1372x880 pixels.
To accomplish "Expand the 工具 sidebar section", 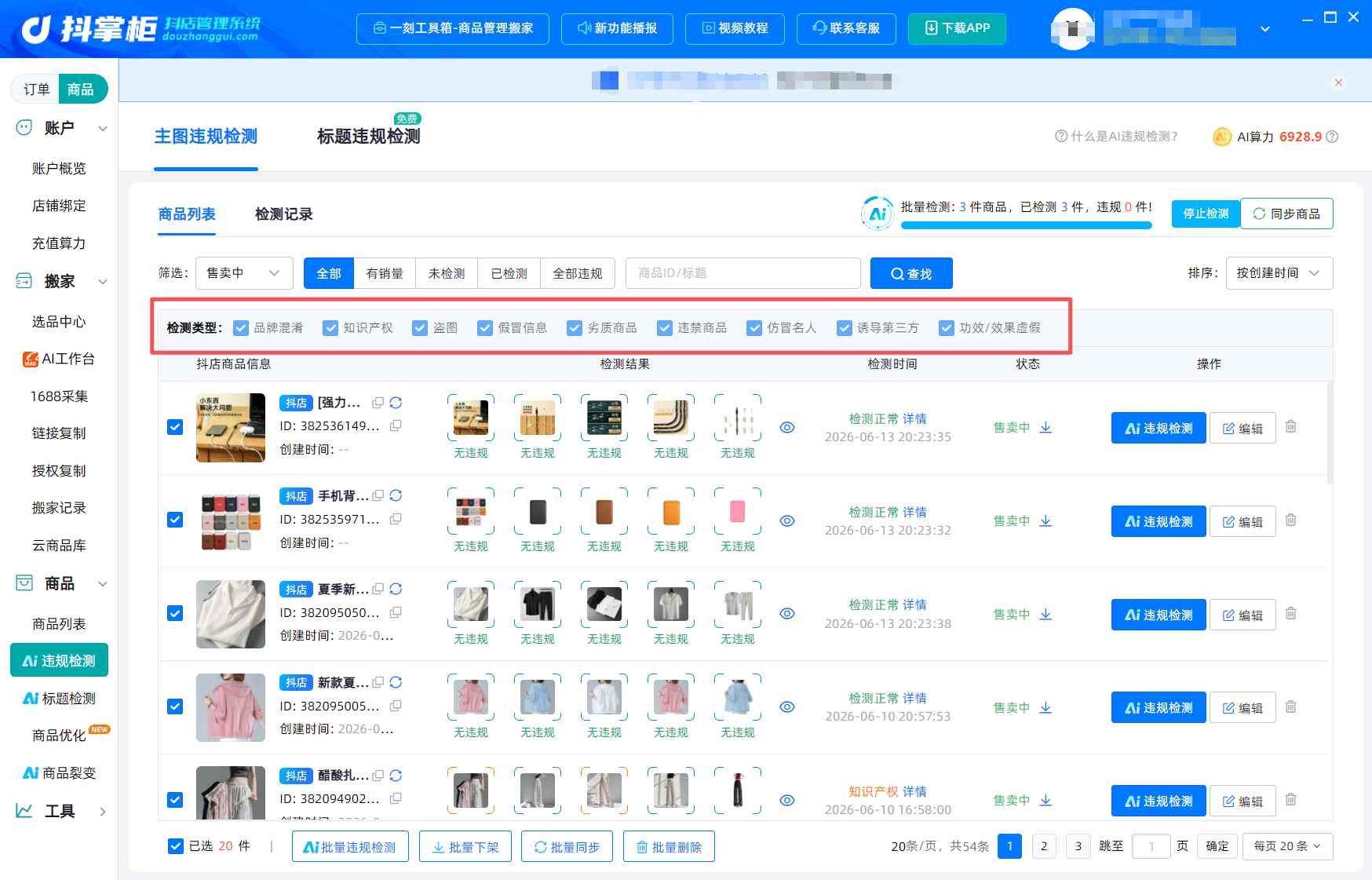I will click(x=103, y=812).
